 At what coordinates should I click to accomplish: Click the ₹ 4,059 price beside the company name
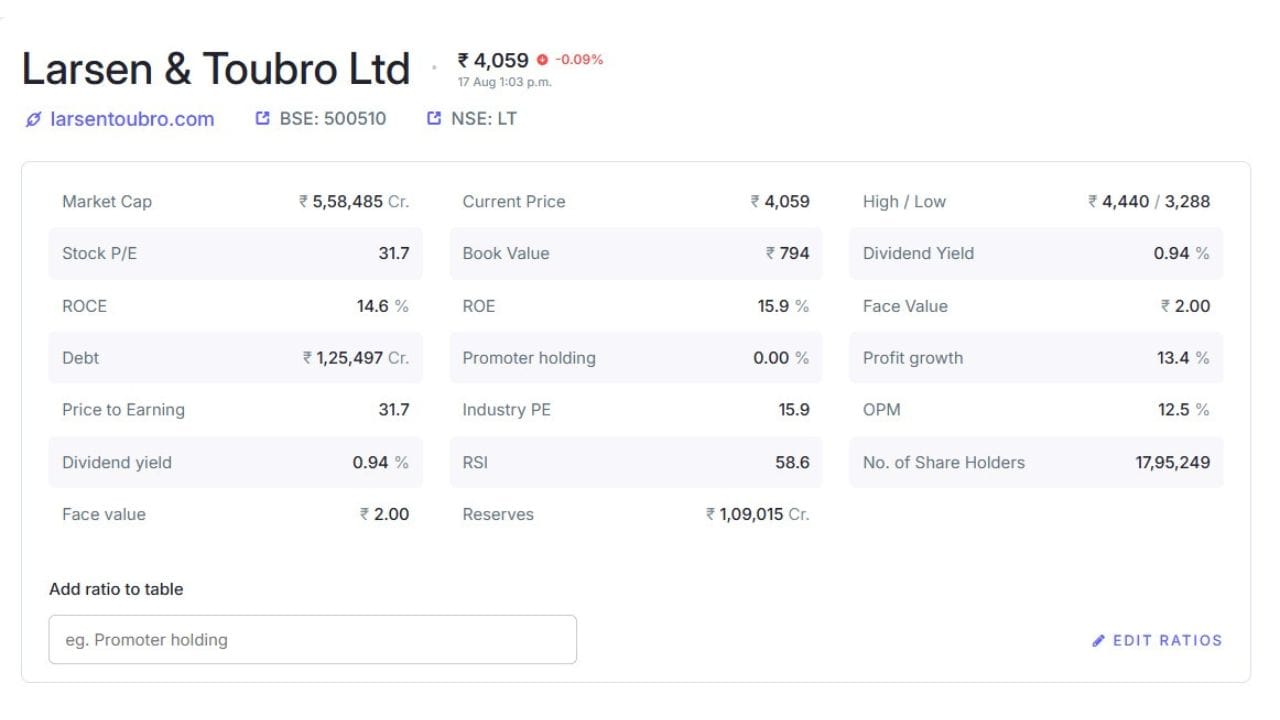tap(493, 61)
